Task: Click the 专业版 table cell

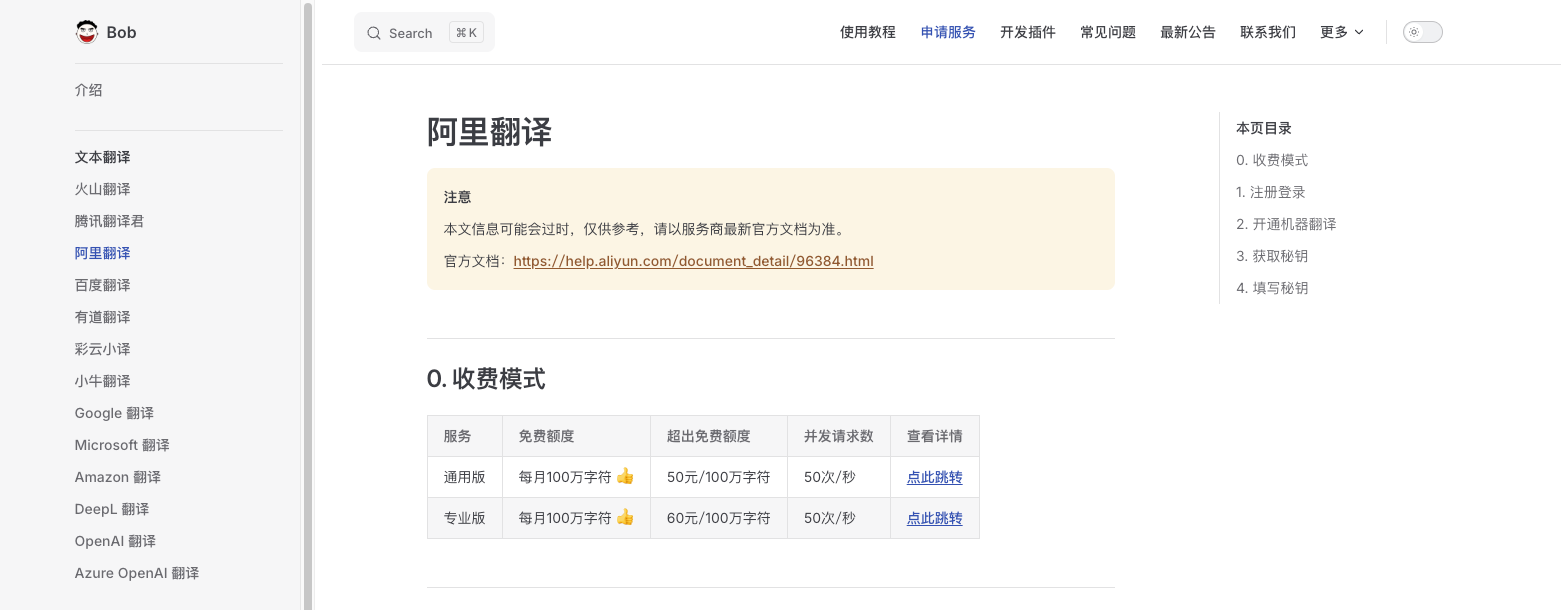Action: [x=465, y=518]
